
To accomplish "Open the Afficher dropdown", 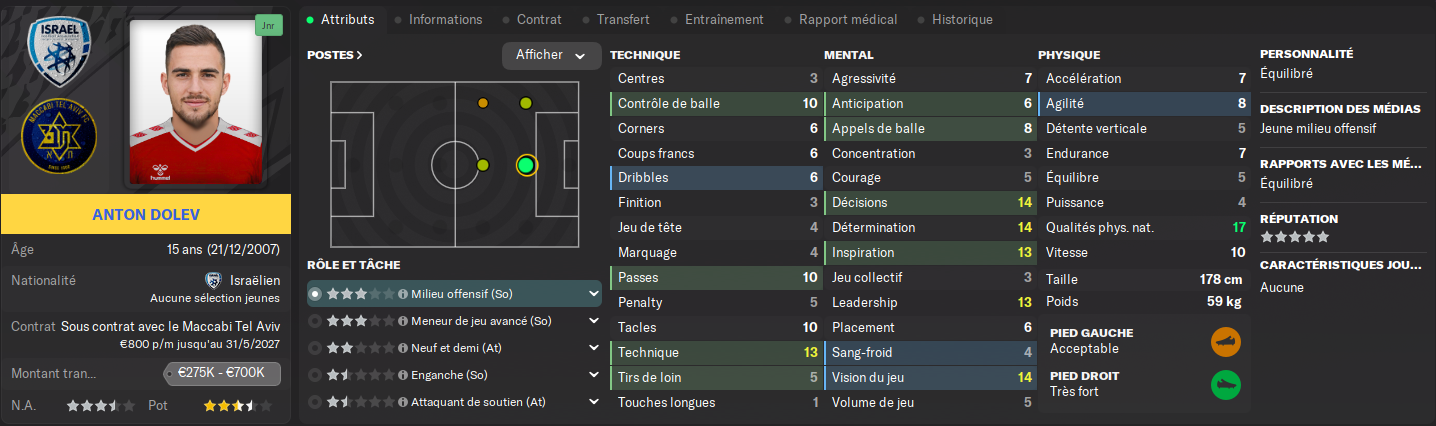I will point(551,56).
